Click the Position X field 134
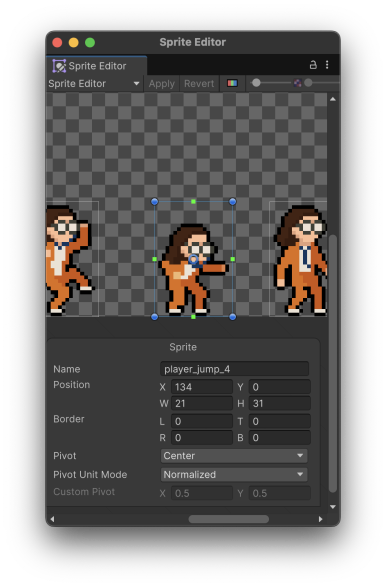386x587 pixels. [x=202, y=387]
